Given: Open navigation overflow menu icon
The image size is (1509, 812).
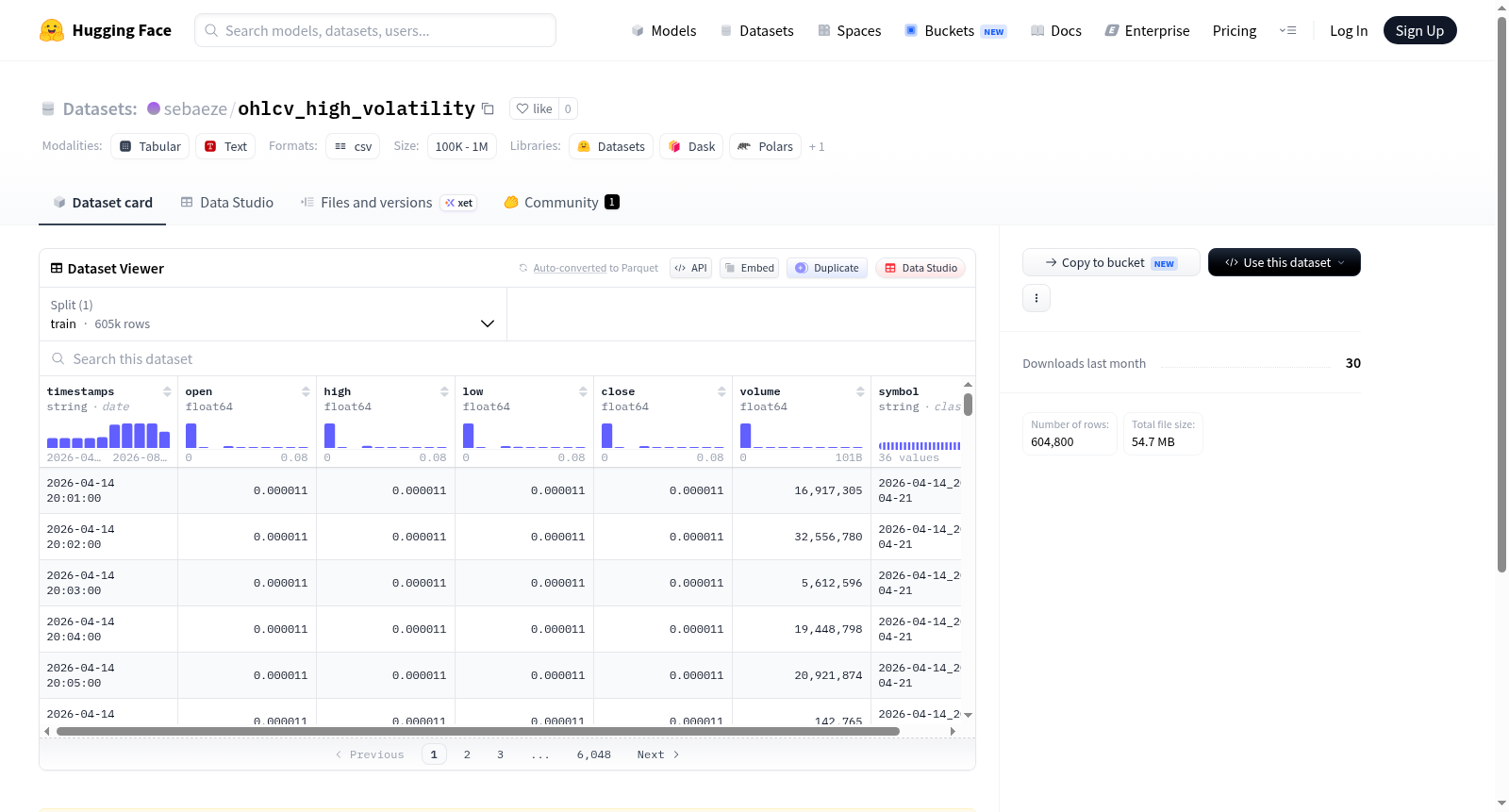Looking at the screenshot, I should (x=1287, y=30).
